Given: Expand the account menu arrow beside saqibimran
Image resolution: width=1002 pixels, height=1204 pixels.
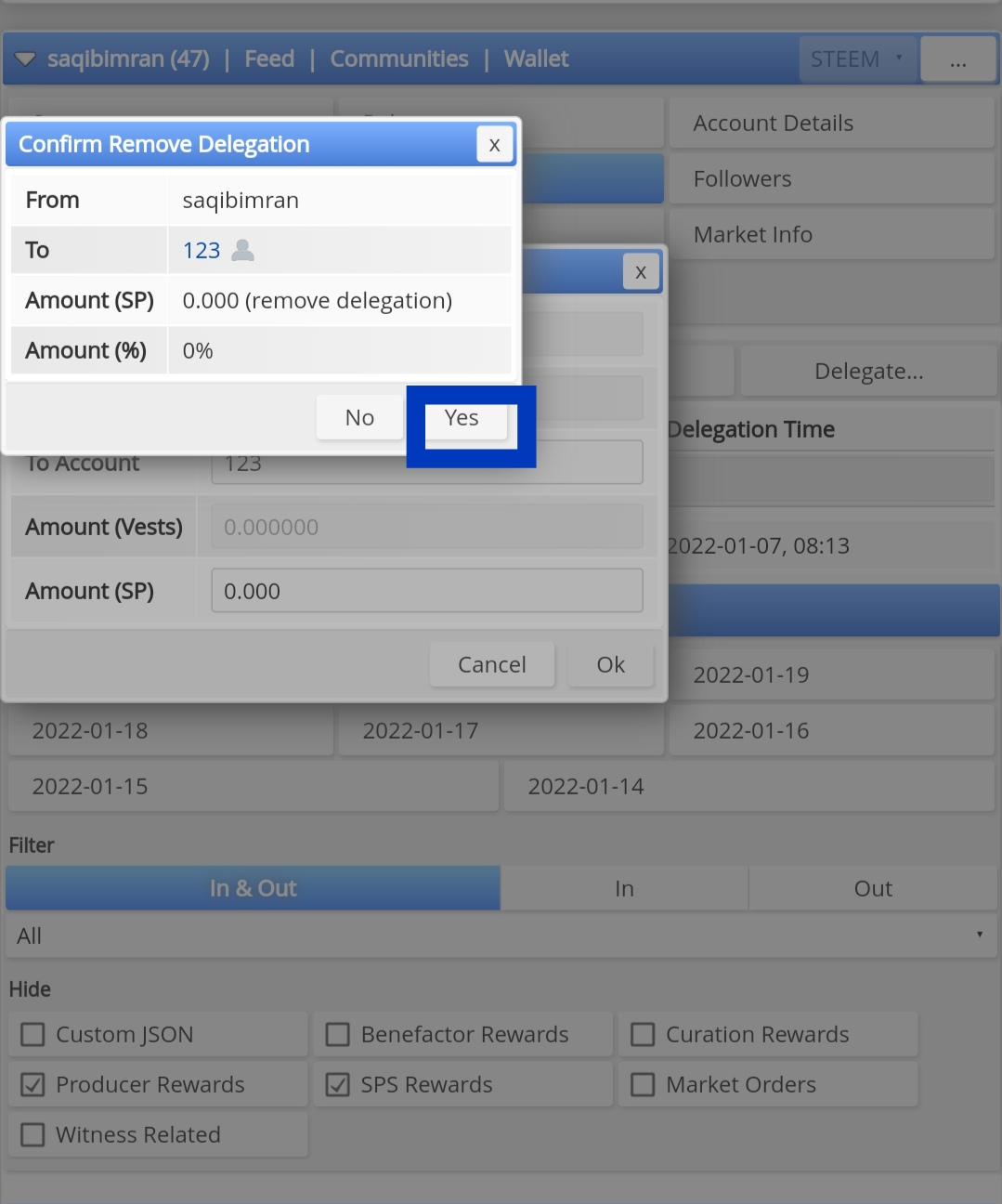Looking at the screenshot, I should tap(25, 59).
